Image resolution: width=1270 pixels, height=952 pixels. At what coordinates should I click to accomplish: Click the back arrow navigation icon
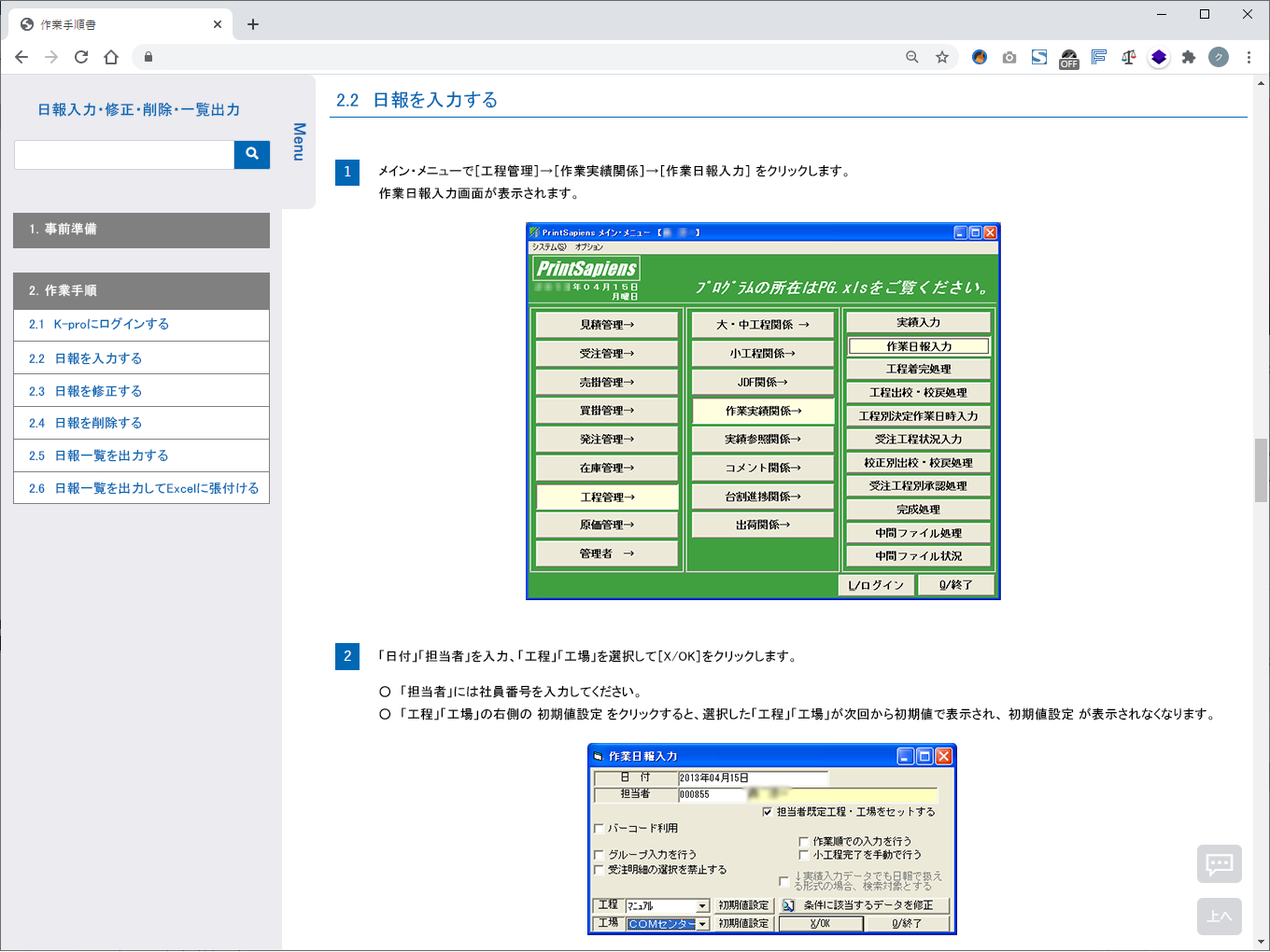(21, 57)
